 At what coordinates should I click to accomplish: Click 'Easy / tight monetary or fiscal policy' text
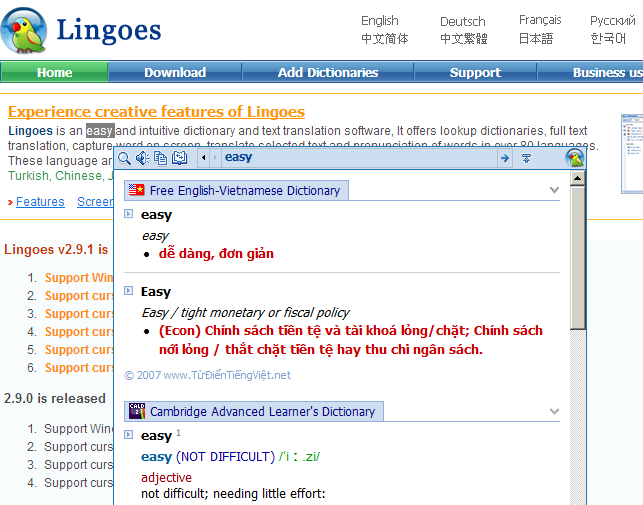[x=245, y=313]
